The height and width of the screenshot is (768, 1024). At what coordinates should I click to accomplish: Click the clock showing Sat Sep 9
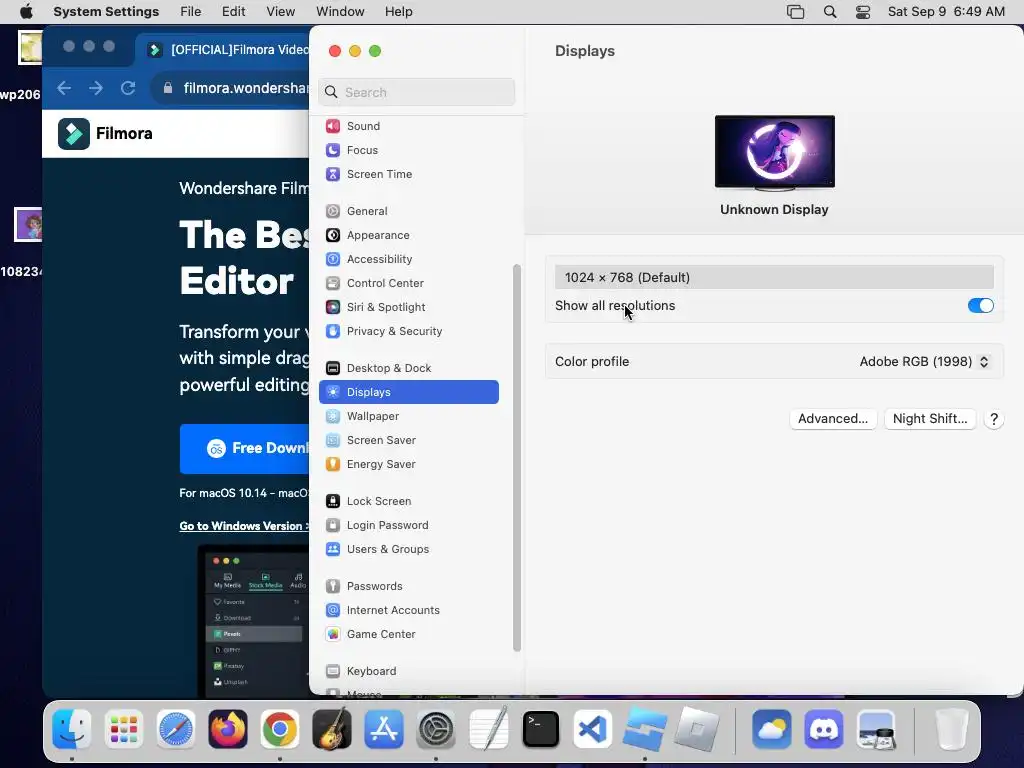(946, 12)
